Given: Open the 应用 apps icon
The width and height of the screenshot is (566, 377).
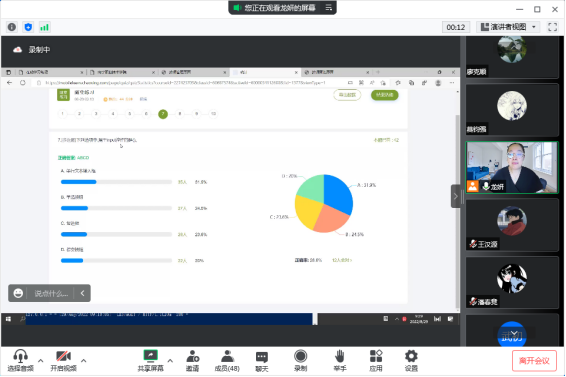Looking at the screenshot, I should 376,360.
